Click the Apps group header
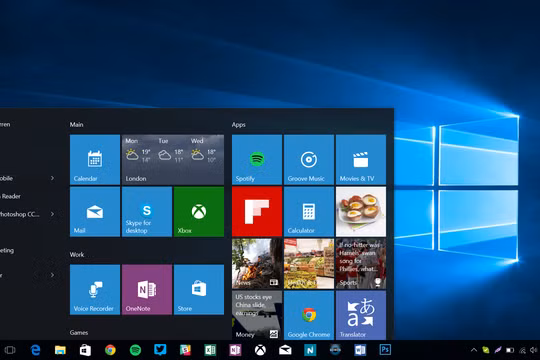 [x=239, y=124]
